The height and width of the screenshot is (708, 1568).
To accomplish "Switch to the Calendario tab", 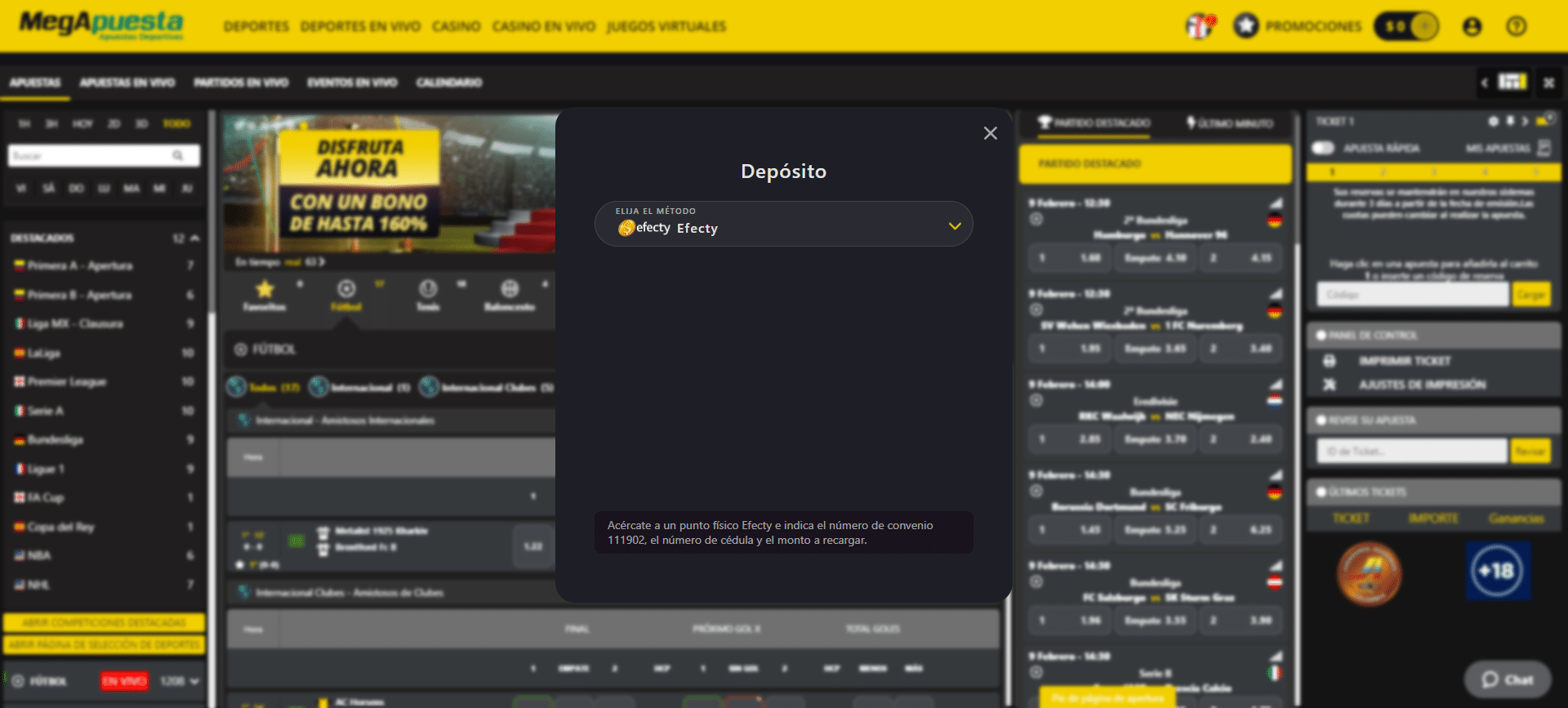I will 449,82.
